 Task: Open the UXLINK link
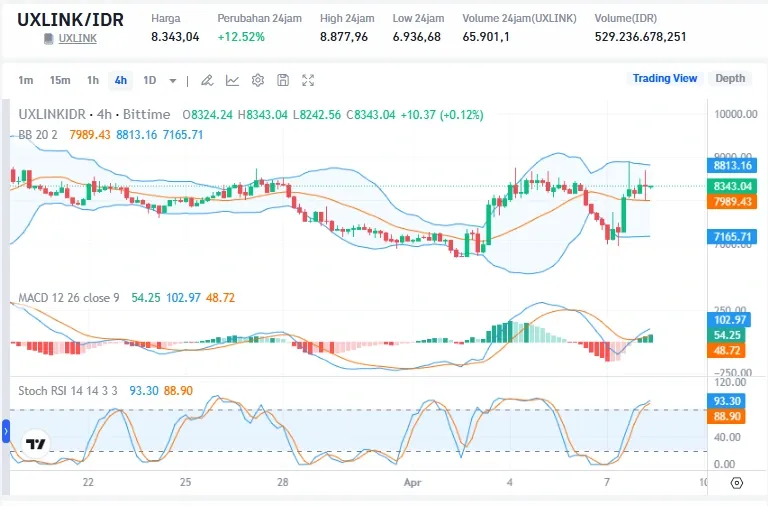77,39
